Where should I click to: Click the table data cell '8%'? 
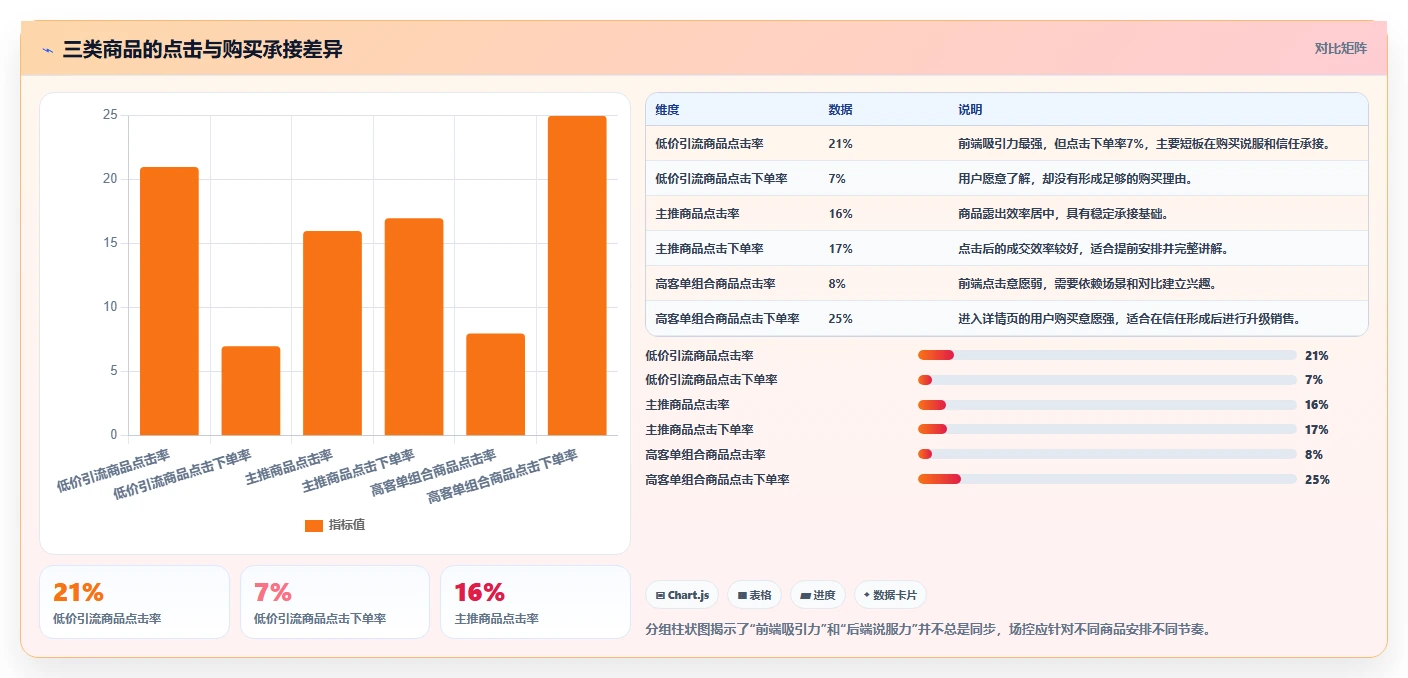point(883,284)
